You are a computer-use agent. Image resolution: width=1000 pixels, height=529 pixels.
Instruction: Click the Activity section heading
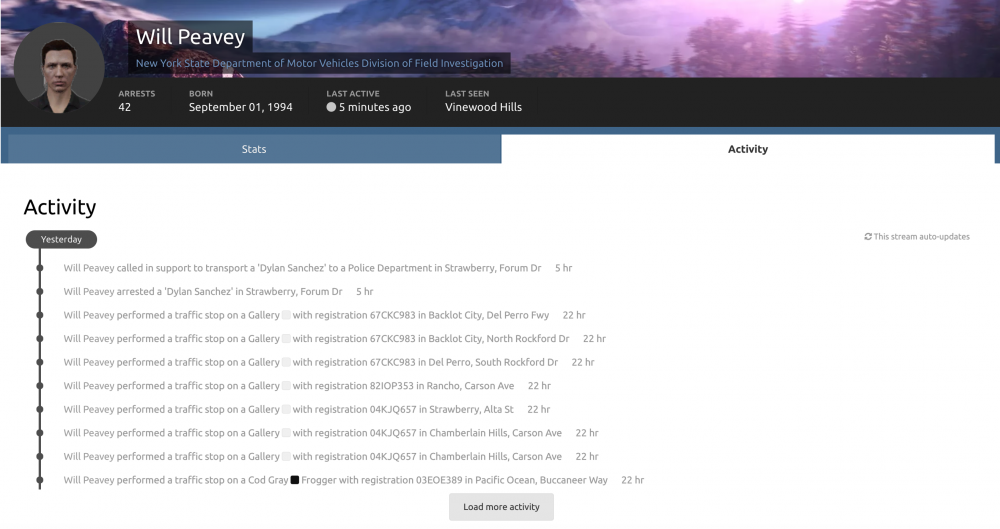(x=60, y=207)
